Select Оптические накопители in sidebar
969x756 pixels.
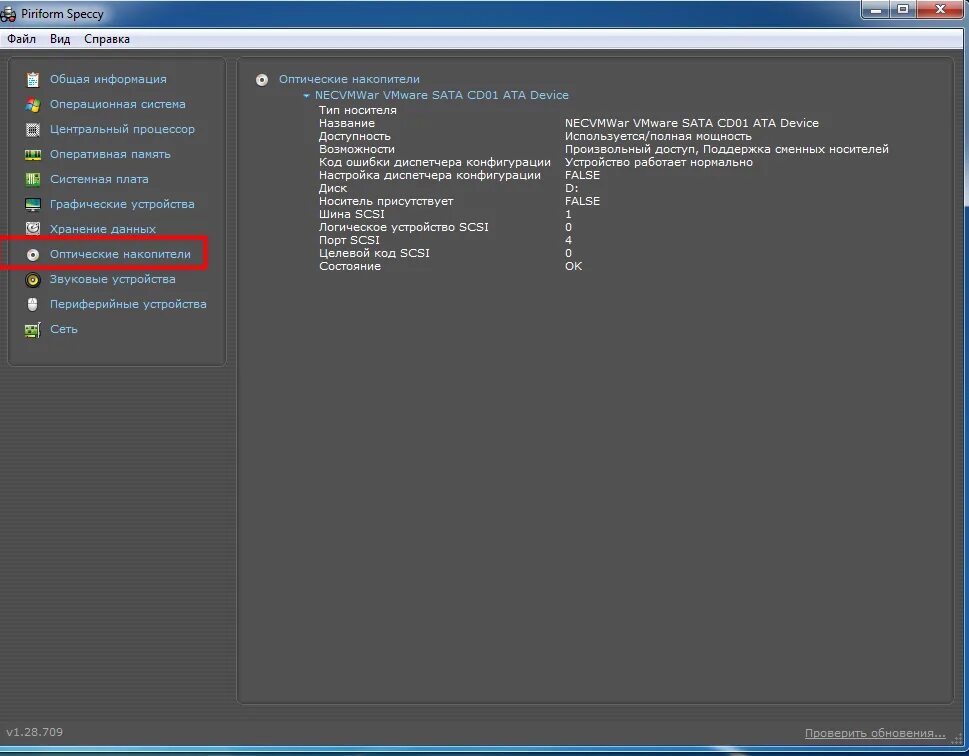120,254
